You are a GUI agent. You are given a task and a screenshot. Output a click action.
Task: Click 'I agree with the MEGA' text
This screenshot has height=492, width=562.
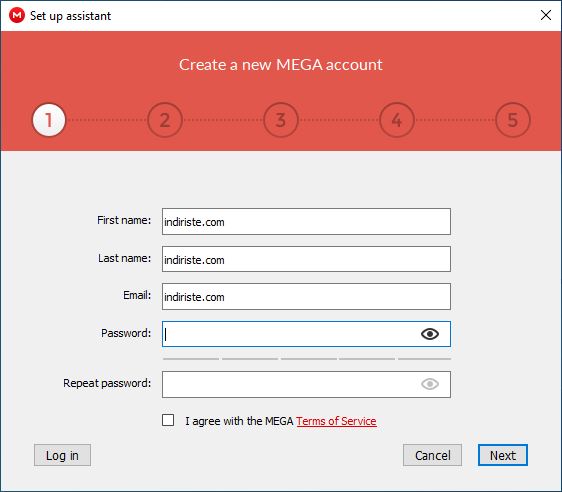[x=239, y=421]
